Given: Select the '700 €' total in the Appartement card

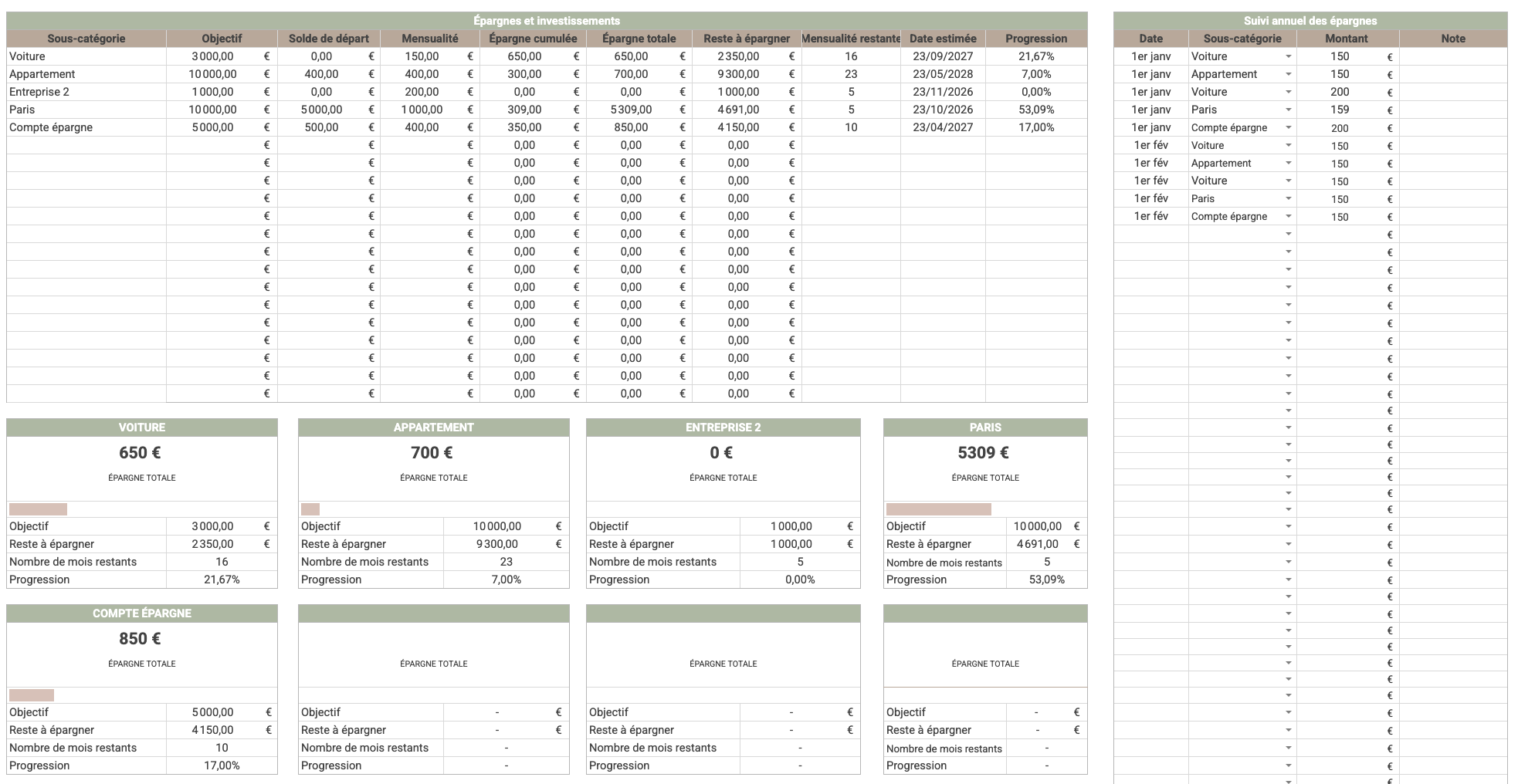Looking at the screenshot, I should pyautogui.click(x=432, y=453).
